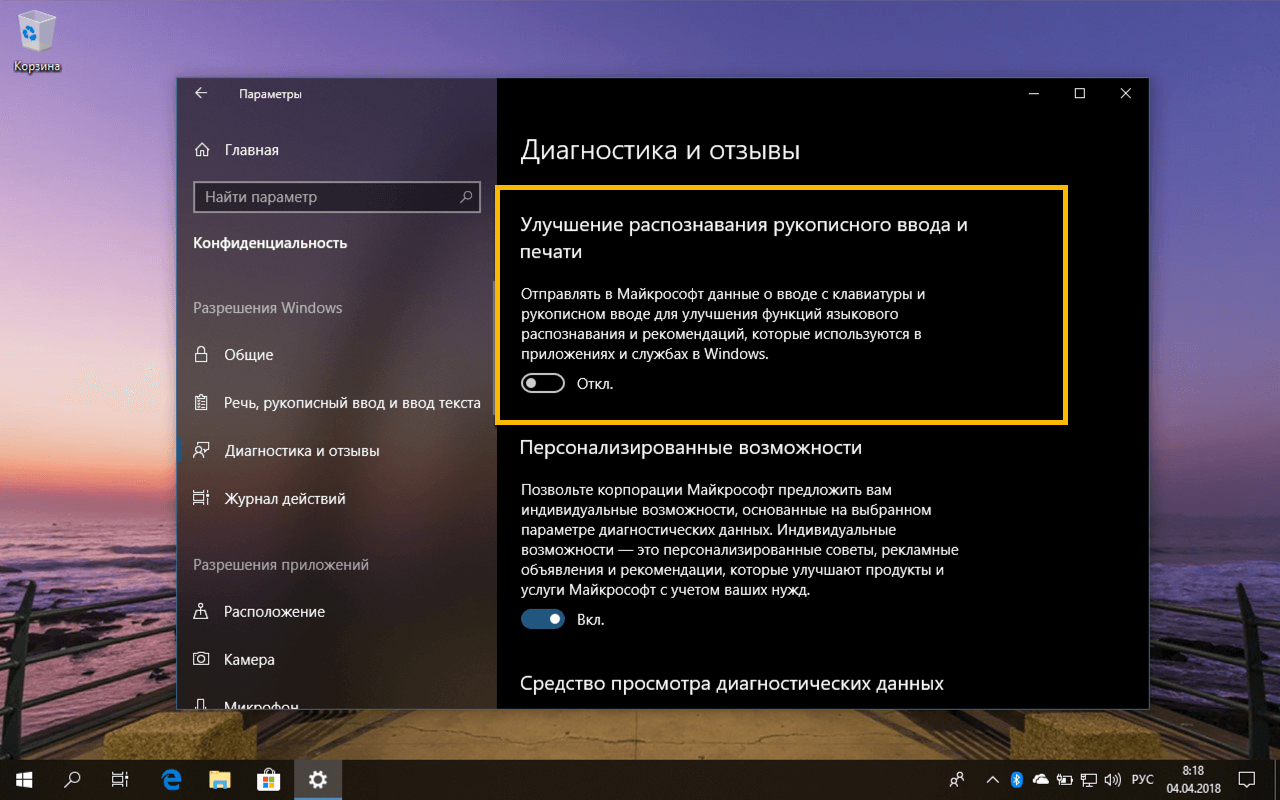
Task: Click the home icon next to Главная
Action: (x=204, y=149)
